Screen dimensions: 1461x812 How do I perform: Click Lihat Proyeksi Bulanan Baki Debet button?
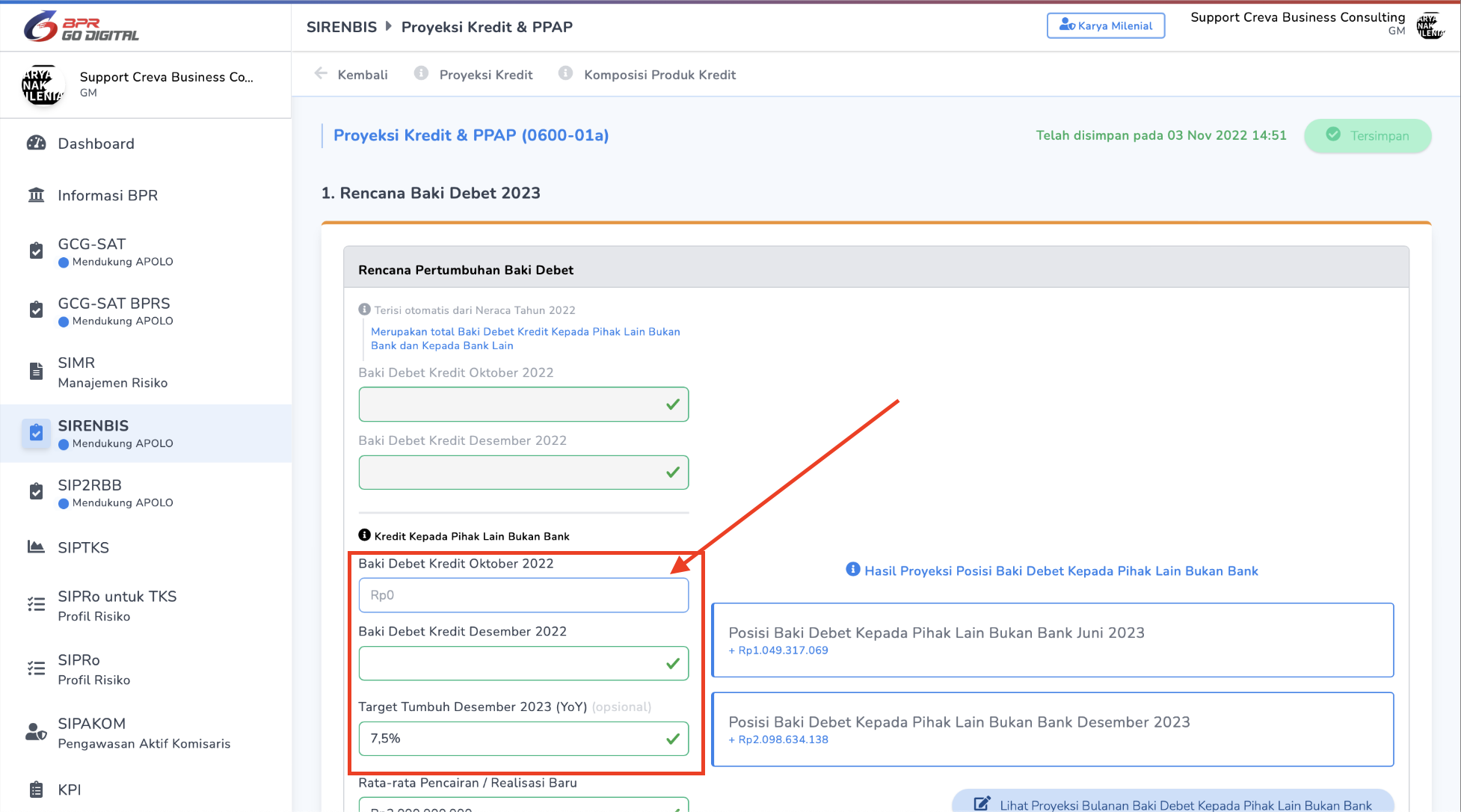1173,802
